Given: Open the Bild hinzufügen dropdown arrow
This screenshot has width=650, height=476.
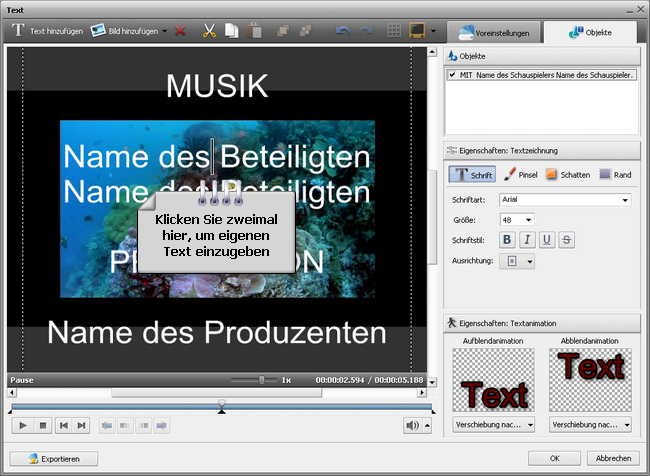Looking at the screenshot, I should [165, 31].
